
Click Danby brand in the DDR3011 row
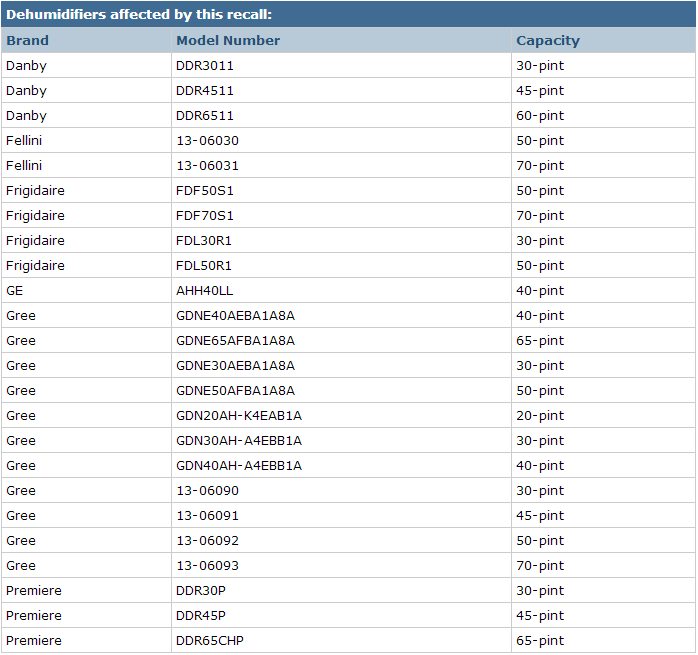point(26,66)
